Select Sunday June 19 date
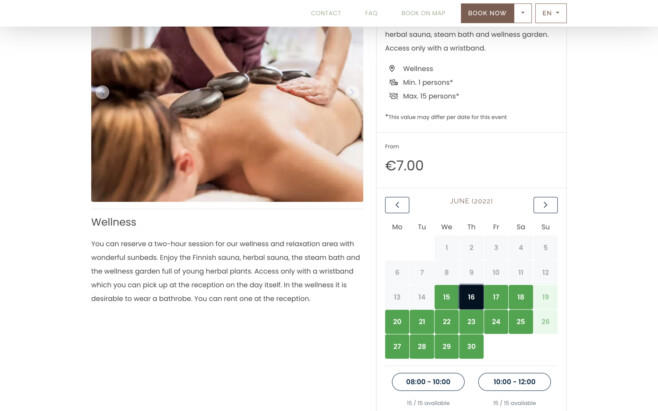 (545, 297)
